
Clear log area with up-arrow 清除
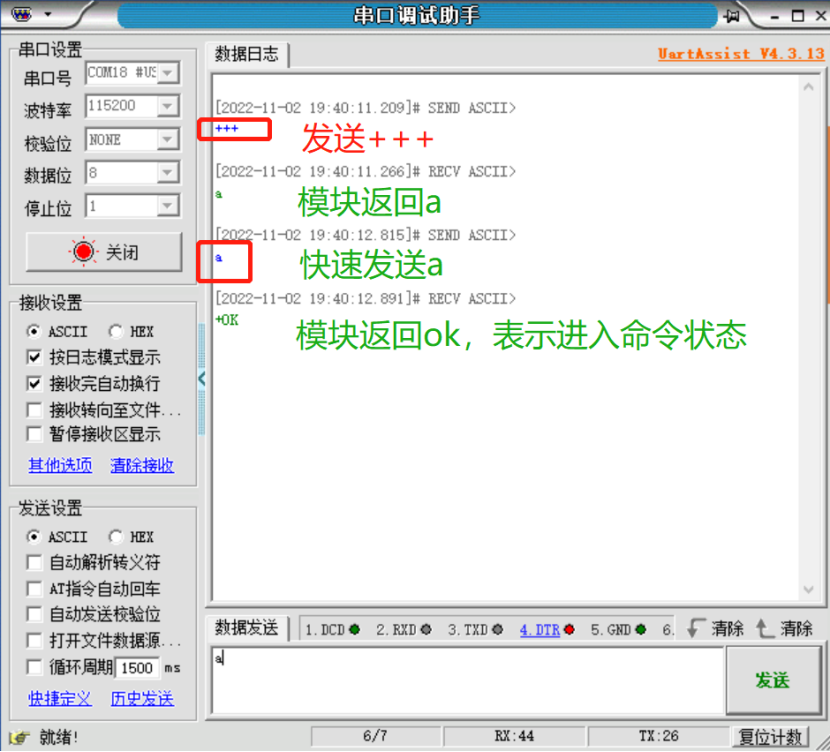pos(784,628)
